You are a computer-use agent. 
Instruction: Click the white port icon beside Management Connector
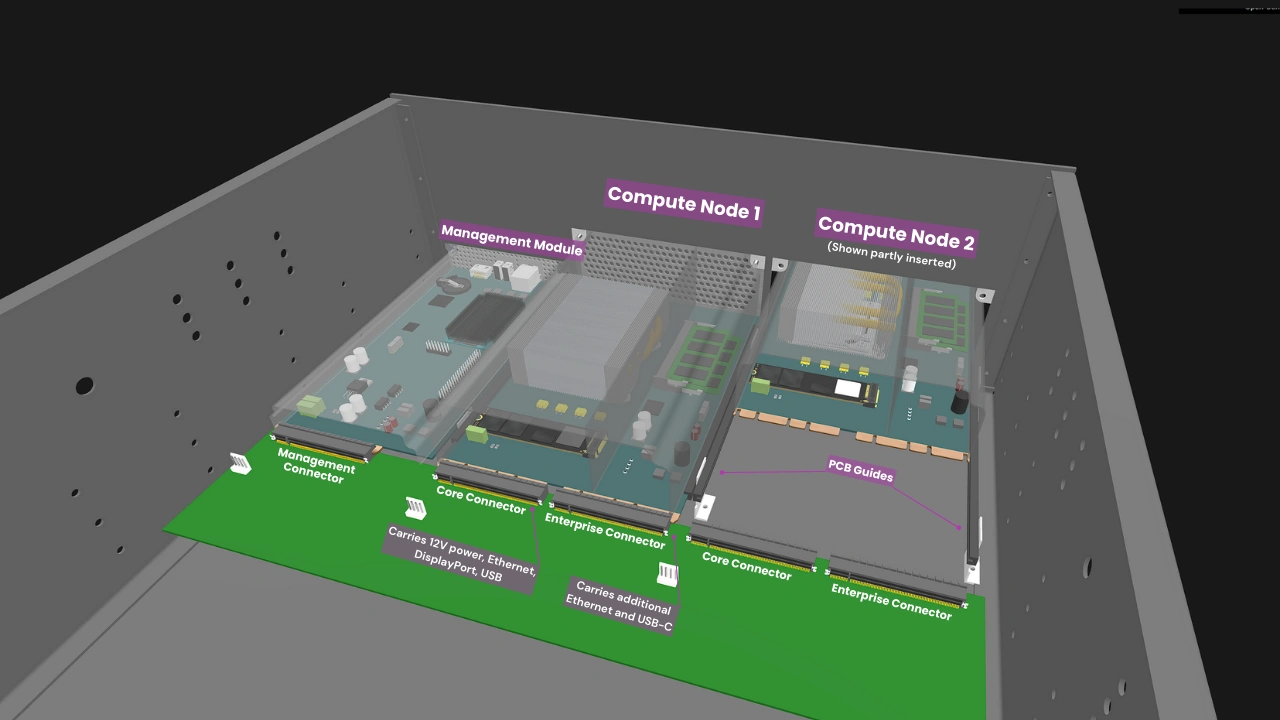click(x=239, y=463)
